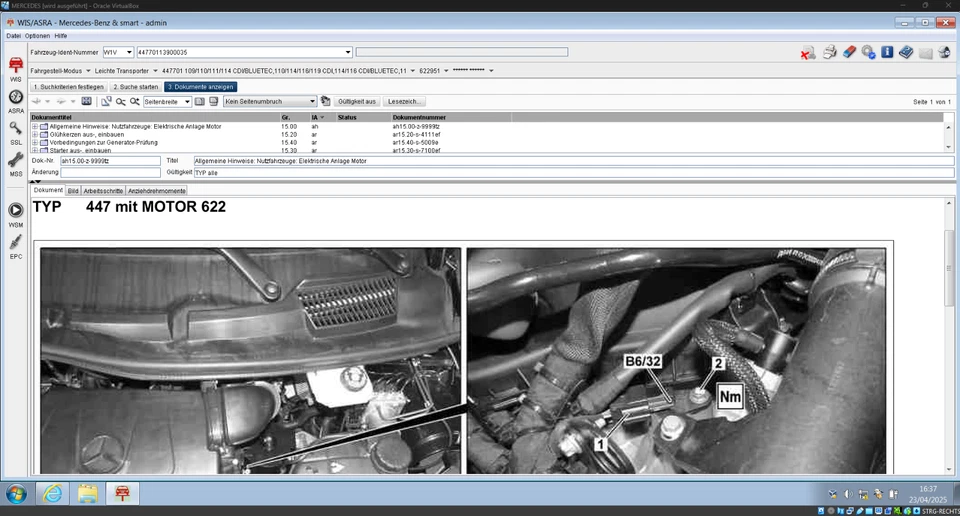Click the printer icon
The image size is (960, 516).
[x=830, y=53]
